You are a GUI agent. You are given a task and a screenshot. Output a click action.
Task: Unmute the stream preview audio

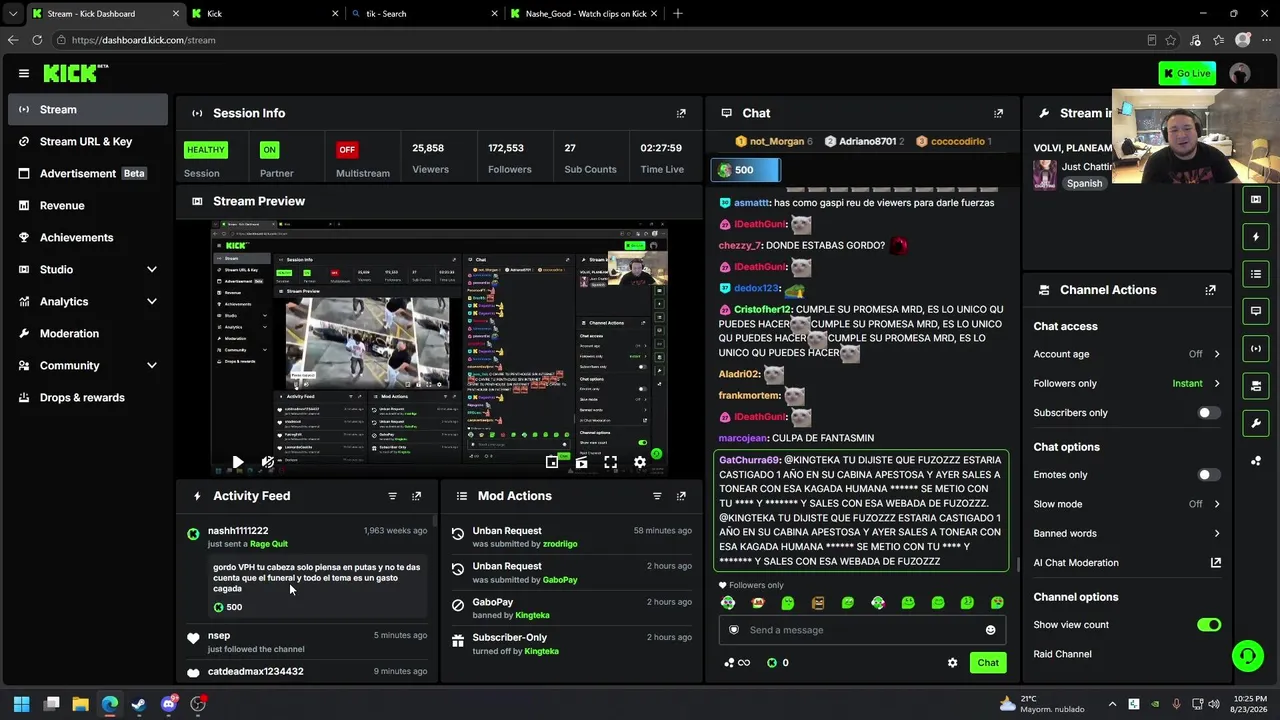267,462
